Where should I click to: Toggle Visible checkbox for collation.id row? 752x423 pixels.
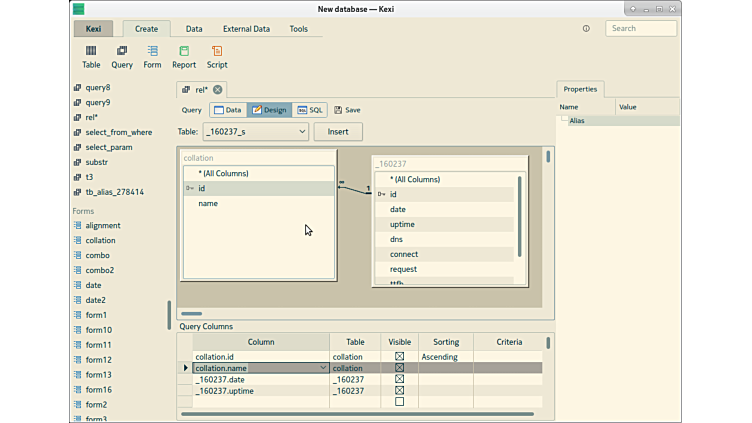click(399, 357)
